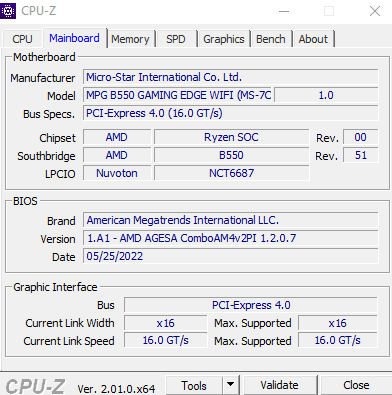
Task: Click the CPU-Z app icon in title bar
Action: (8, 11)
